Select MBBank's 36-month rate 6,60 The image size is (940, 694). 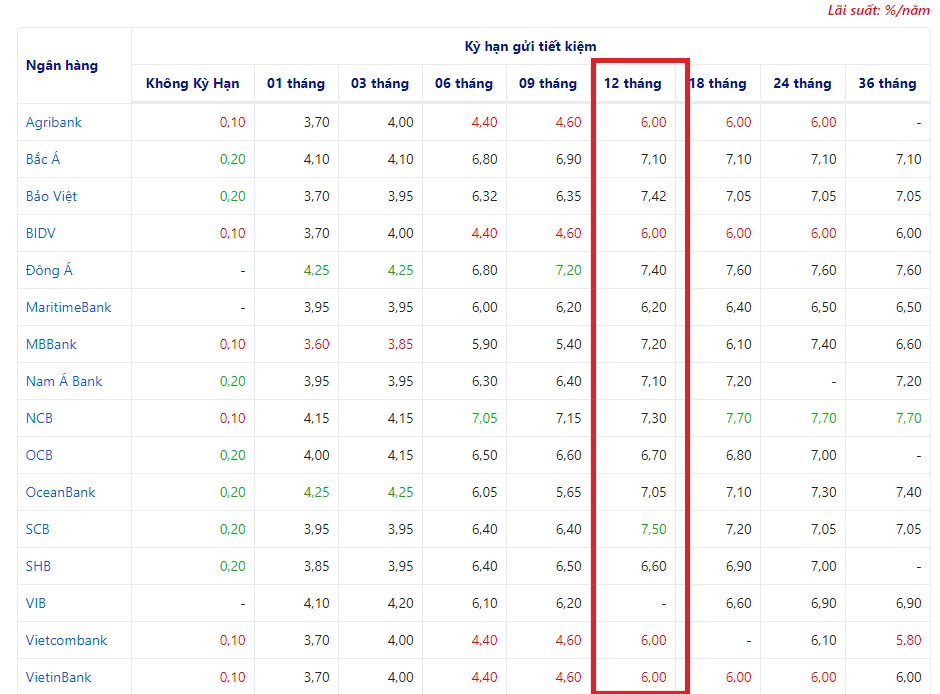pos(909,345)
